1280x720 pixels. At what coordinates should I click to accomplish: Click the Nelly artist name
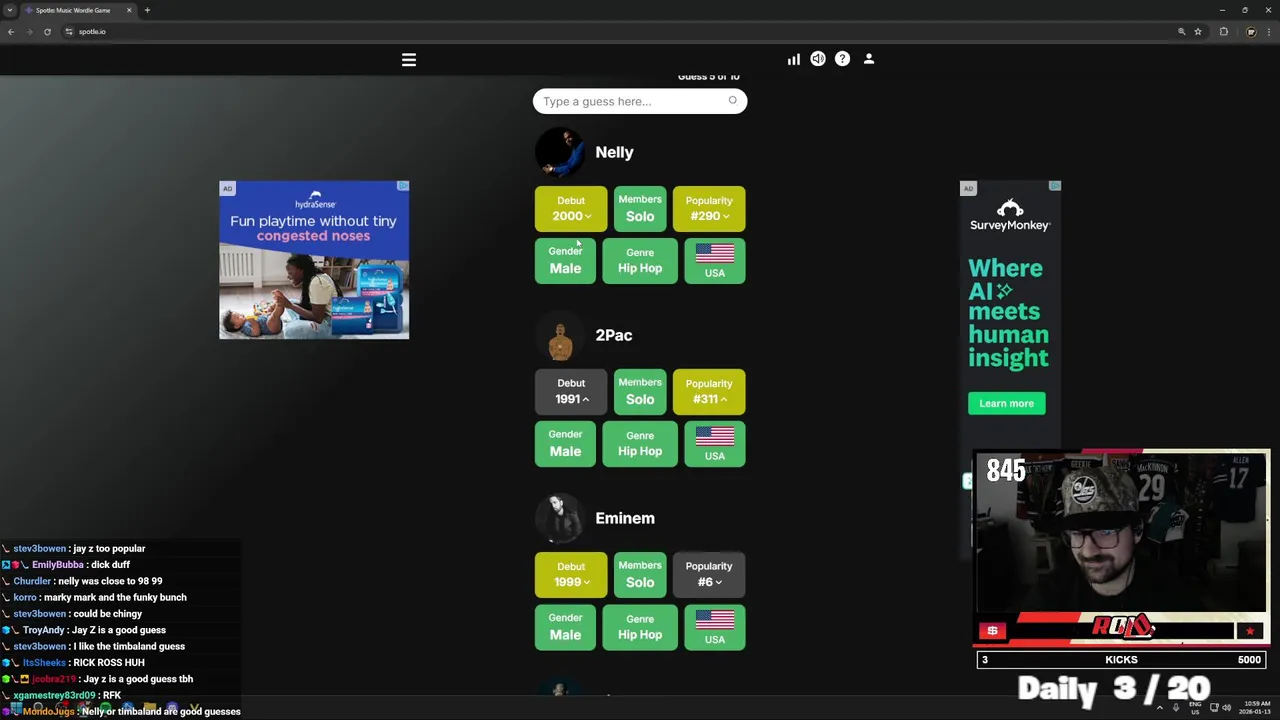[614, 152]
